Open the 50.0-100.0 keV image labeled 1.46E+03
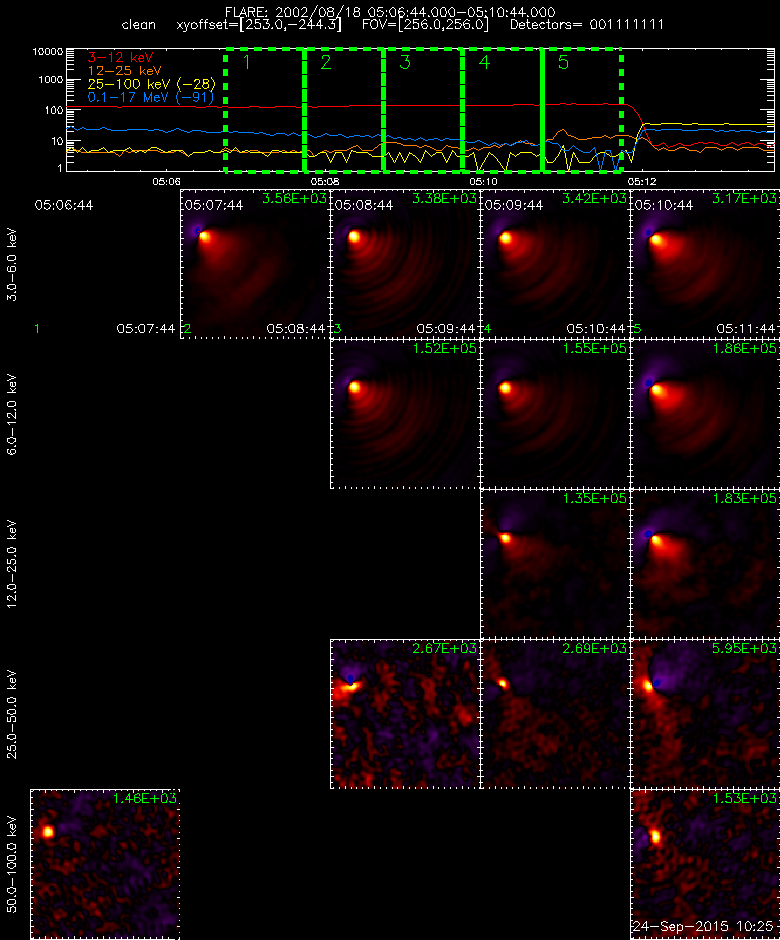The image size is (780, 940). [x=105, y=864]
